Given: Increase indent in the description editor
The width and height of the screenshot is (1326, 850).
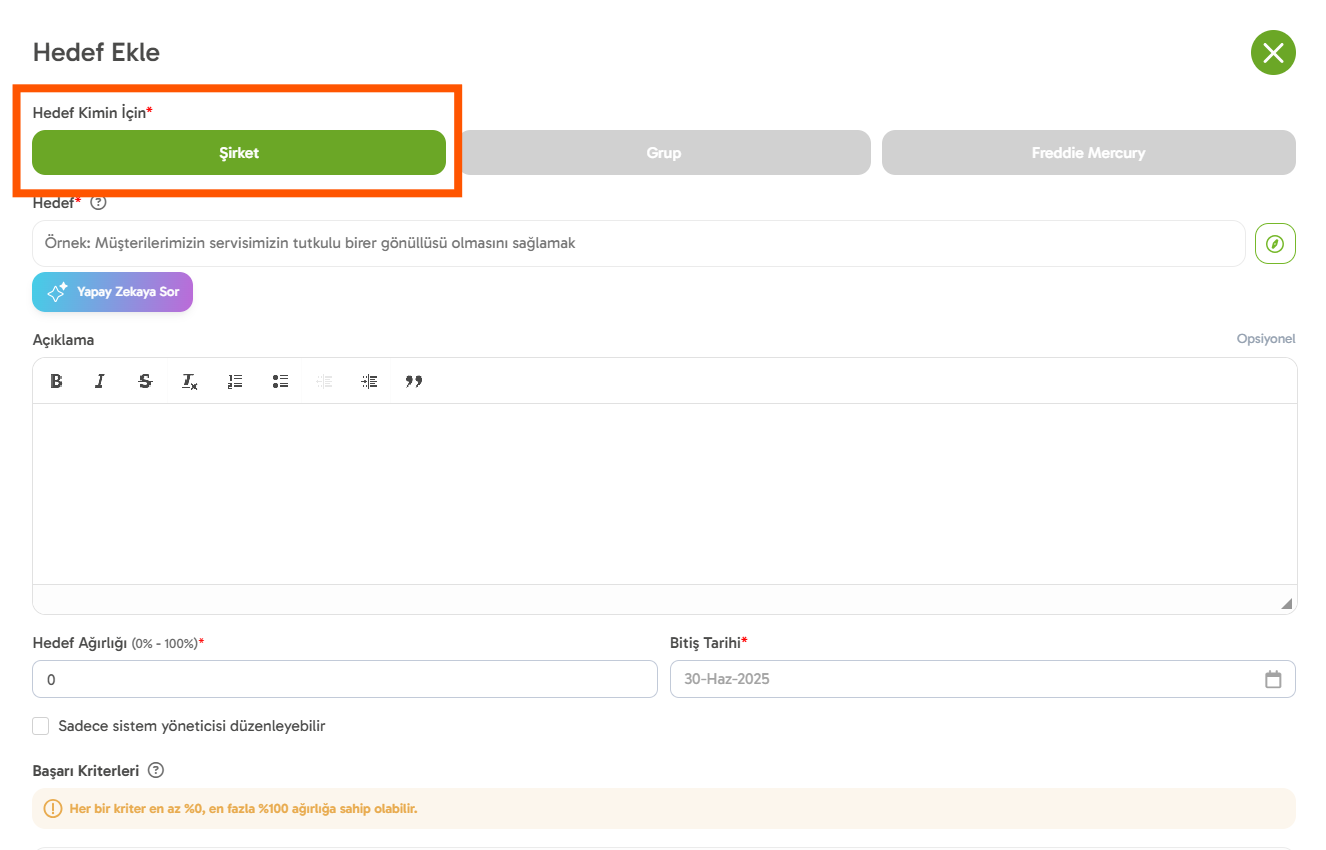Looking at the screenshot, I should click(x=370, y=381).
